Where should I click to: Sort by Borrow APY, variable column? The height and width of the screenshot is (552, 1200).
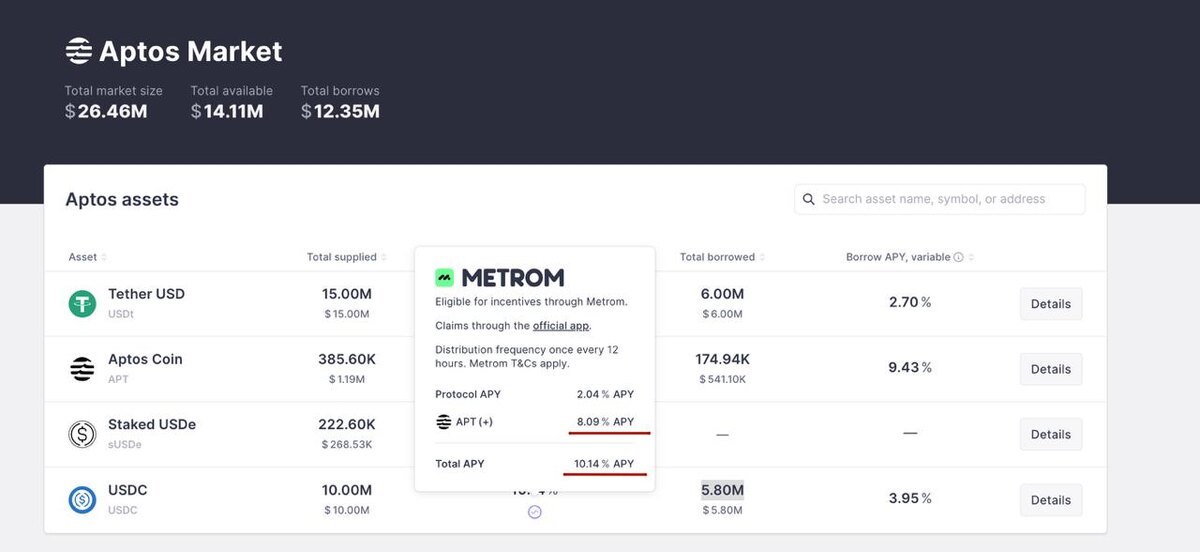[909, 257]
